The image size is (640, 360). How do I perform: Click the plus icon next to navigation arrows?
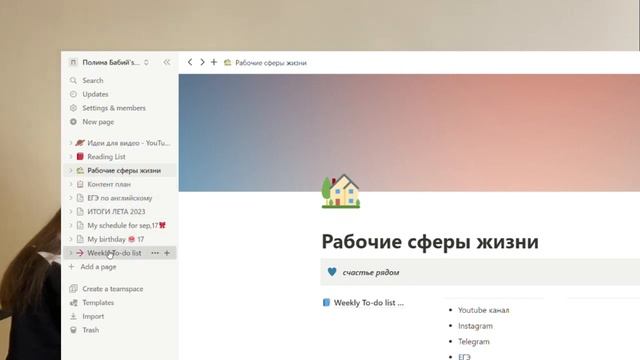214,62
